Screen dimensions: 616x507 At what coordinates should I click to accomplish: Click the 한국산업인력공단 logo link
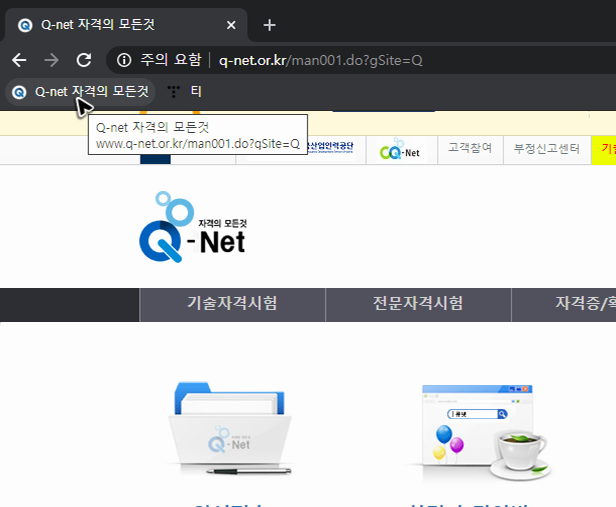331,147
